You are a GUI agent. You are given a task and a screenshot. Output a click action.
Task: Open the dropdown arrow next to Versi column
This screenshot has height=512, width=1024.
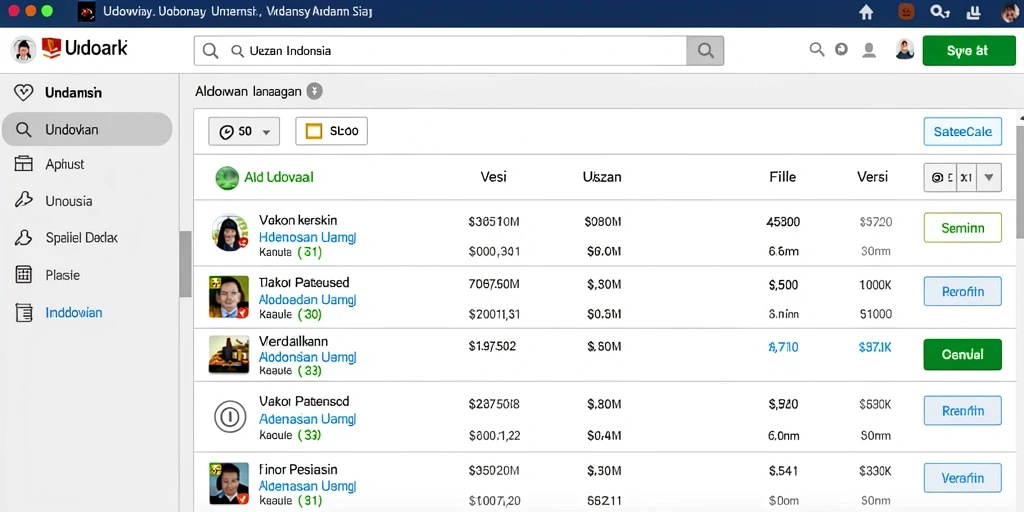pyautogui.click(x=989, y=177)
